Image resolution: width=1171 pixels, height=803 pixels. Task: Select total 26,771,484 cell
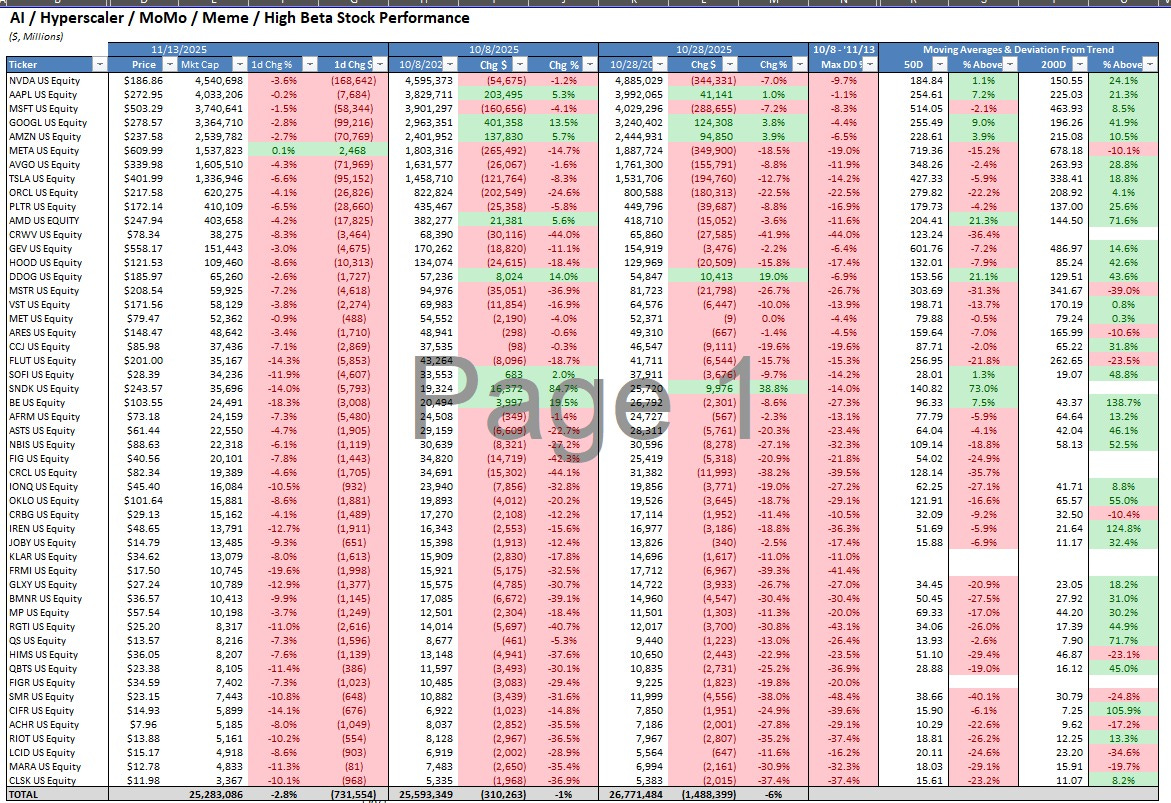pos(634,795)
